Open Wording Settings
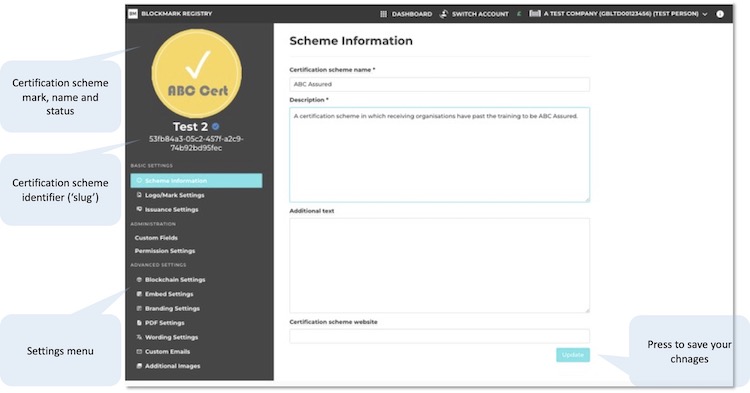Screen dimensions: 750x393 tap(171, 337)
